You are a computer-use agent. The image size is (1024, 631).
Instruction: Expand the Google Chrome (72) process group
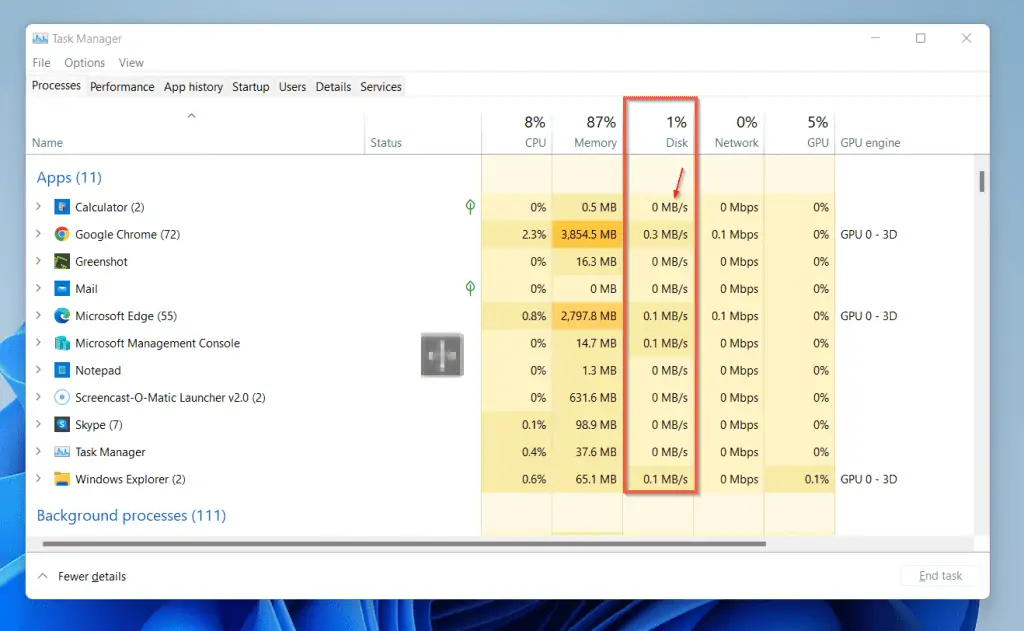39,234
